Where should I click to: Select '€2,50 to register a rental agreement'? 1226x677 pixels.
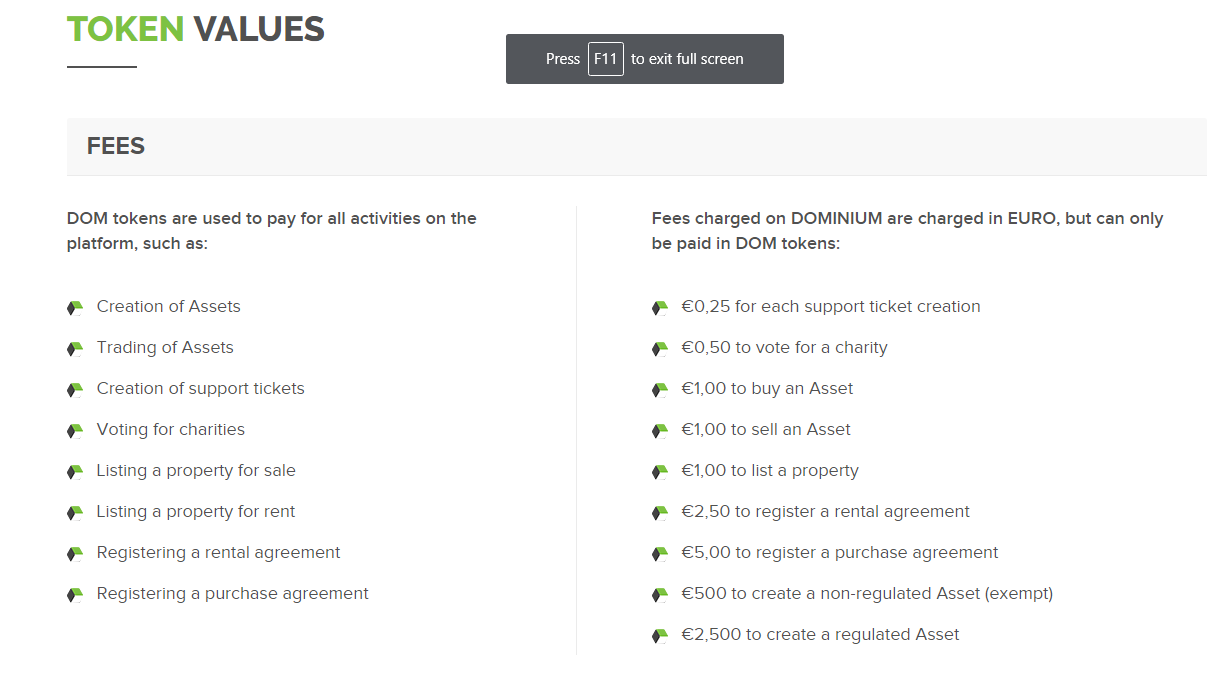(x=825, y=512)
